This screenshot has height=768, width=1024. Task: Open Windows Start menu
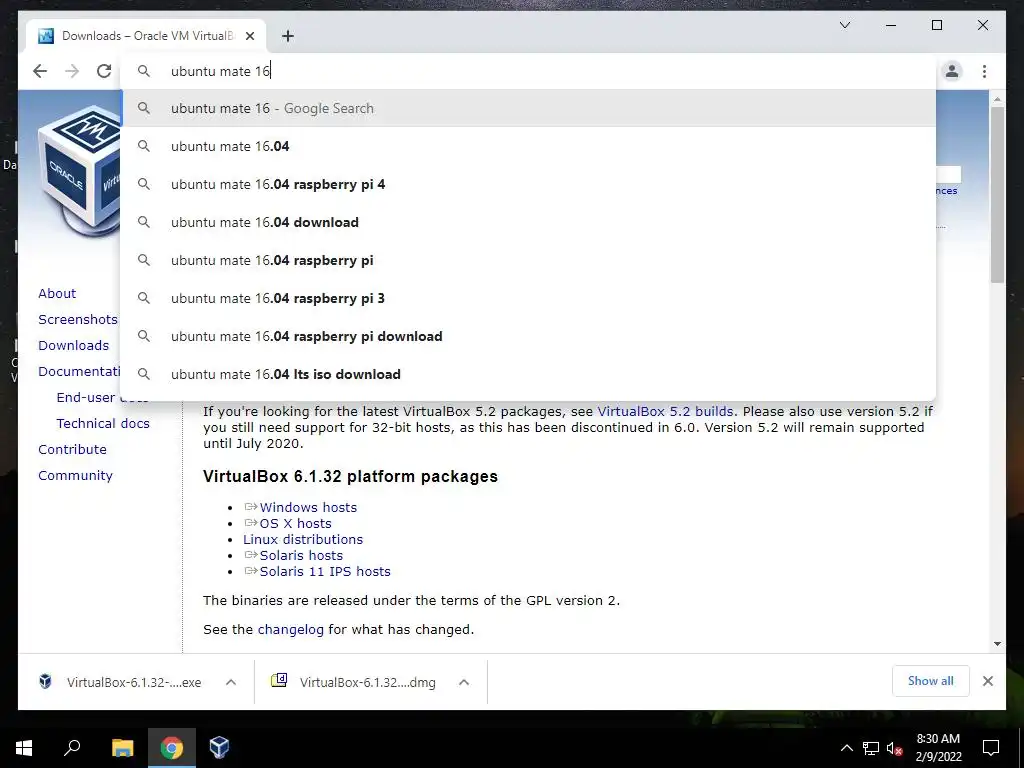click(x=24, y=748)
